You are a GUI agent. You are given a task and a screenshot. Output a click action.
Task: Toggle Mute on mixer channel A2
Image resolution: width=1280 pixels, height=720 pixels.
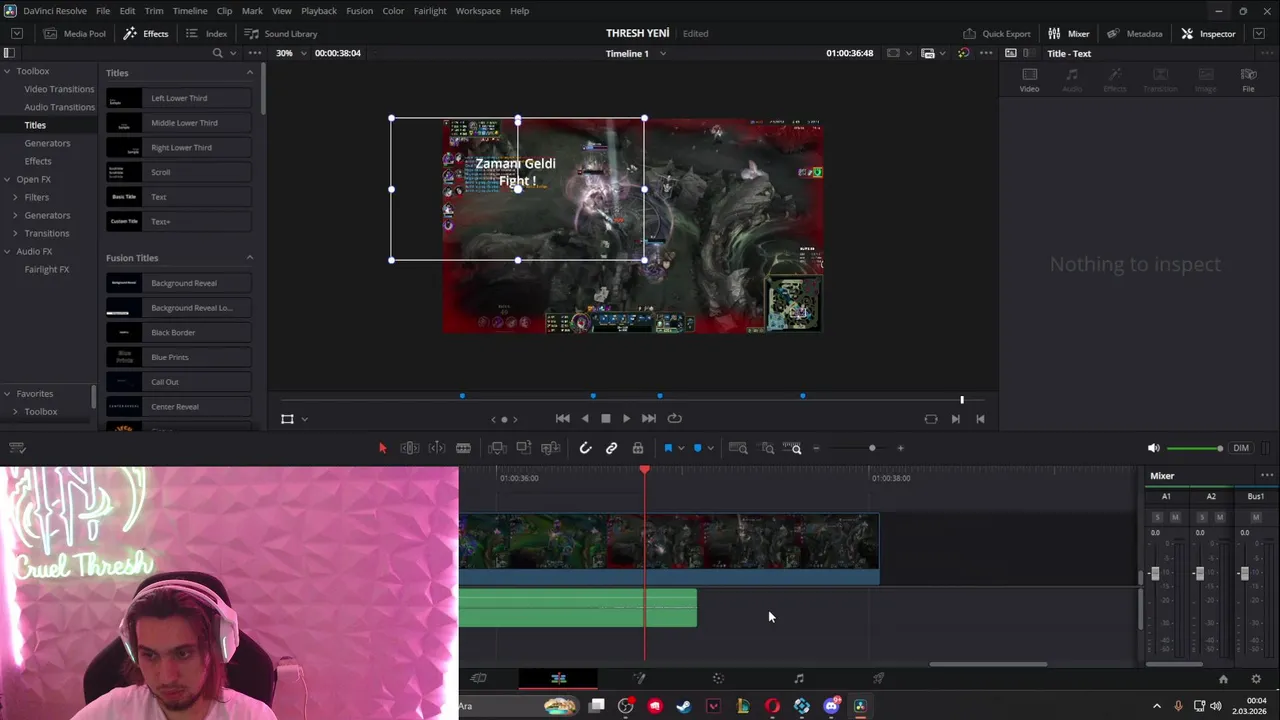(x=1220, y=517)
